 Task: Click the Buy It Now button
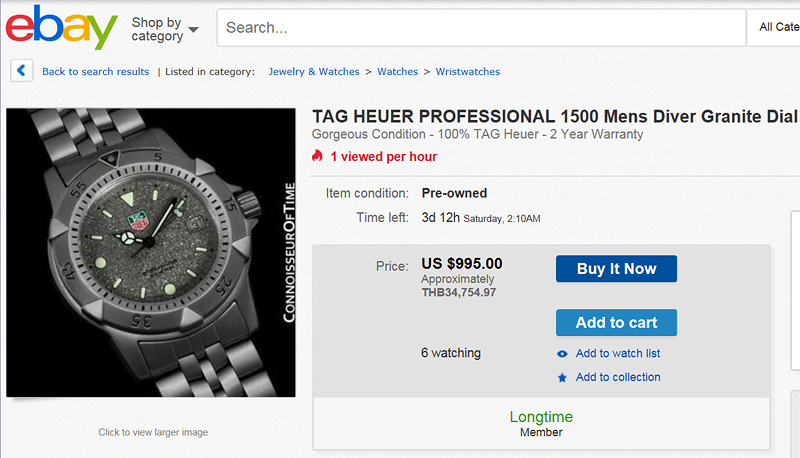[616, 269]
